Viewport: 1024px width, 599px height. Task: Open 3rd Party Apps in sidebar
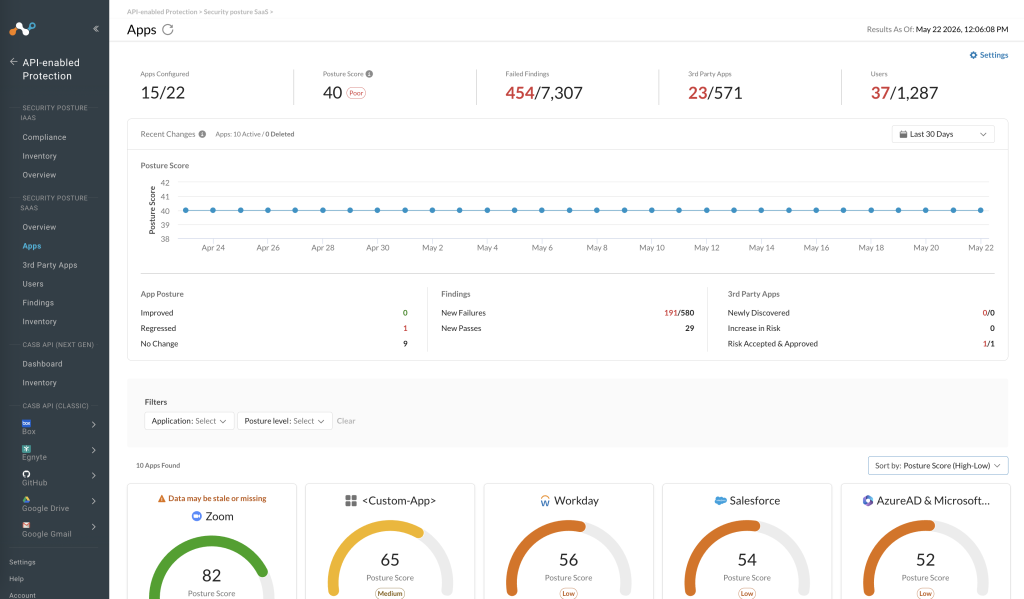[50, 265]
